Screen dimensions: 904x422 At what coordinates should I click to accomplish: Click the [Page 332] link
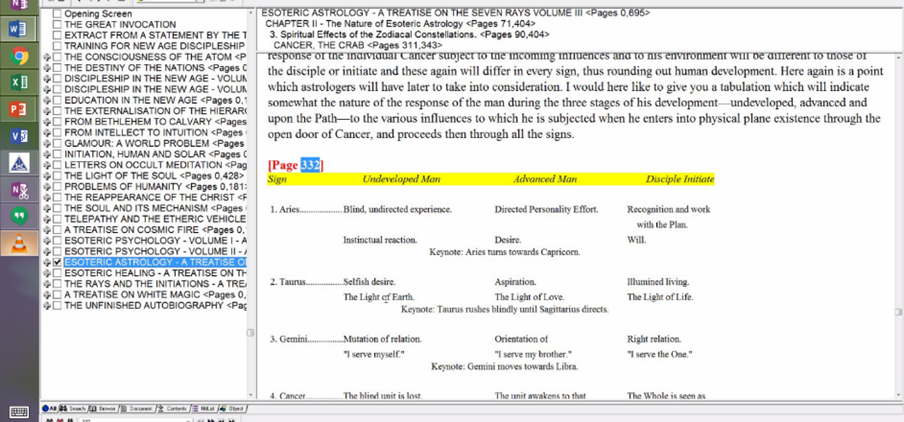point(296,165)
